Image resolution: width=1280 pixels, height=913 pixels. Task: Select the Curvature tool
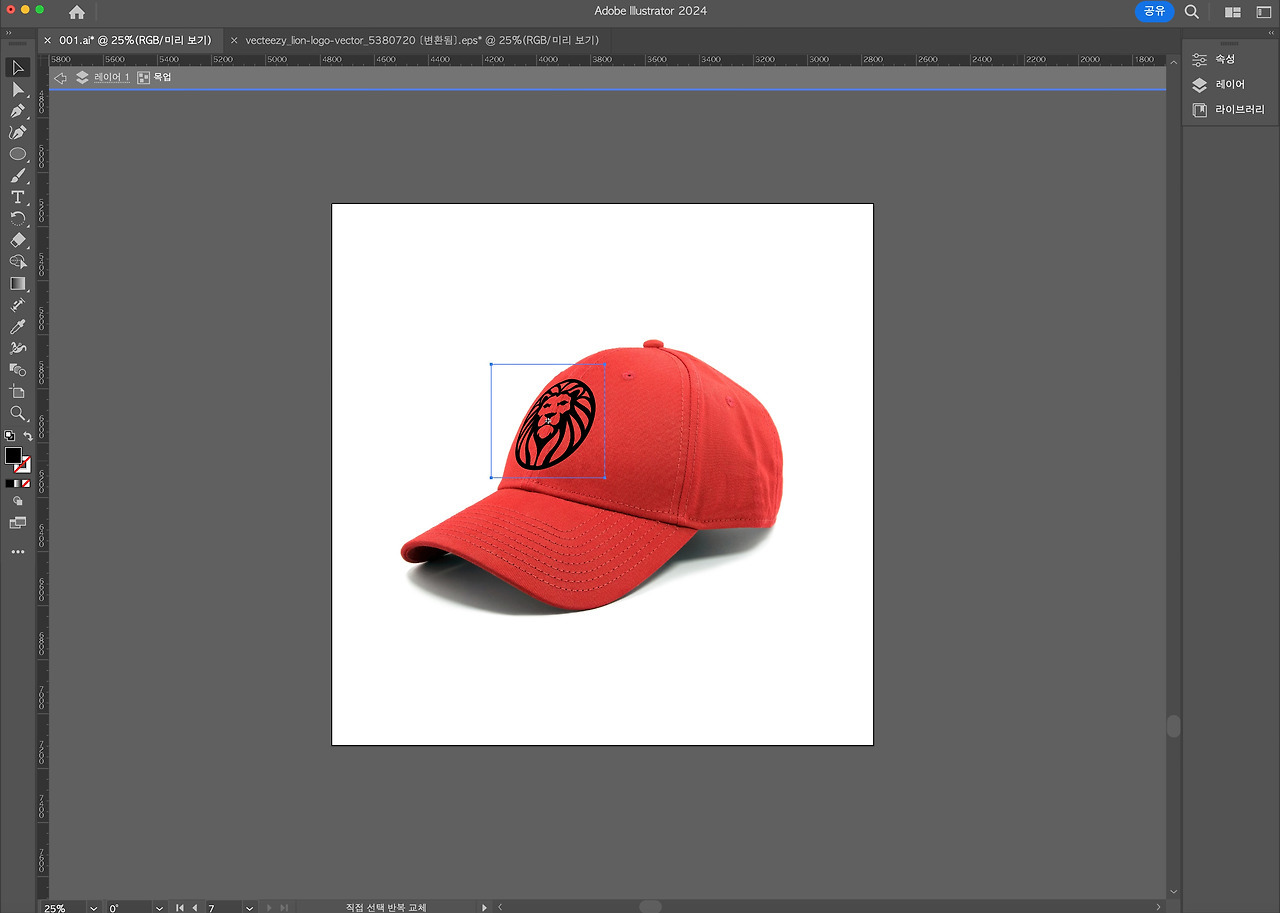17,132
